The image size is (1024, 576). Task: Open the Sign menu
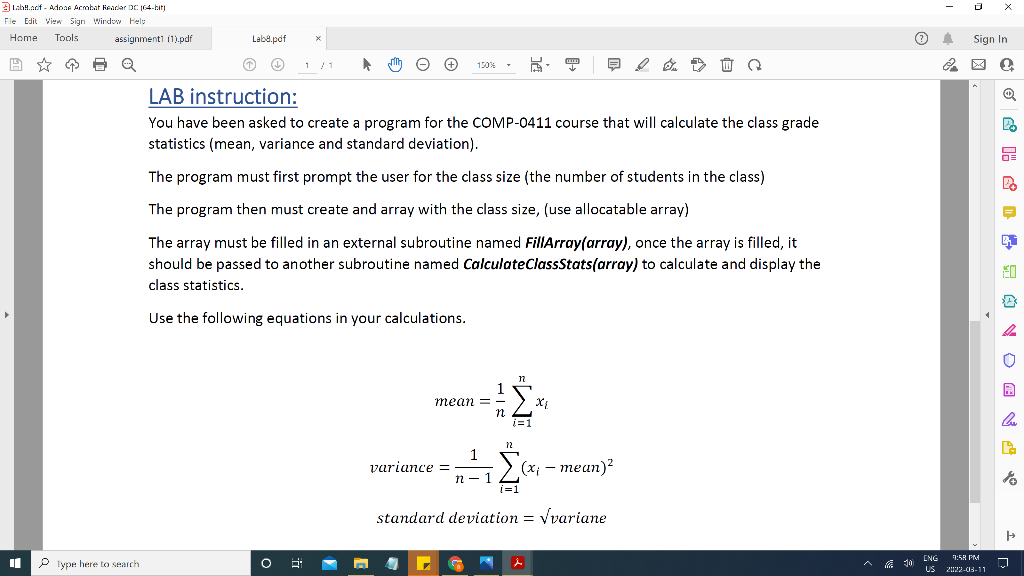[78, 21]
